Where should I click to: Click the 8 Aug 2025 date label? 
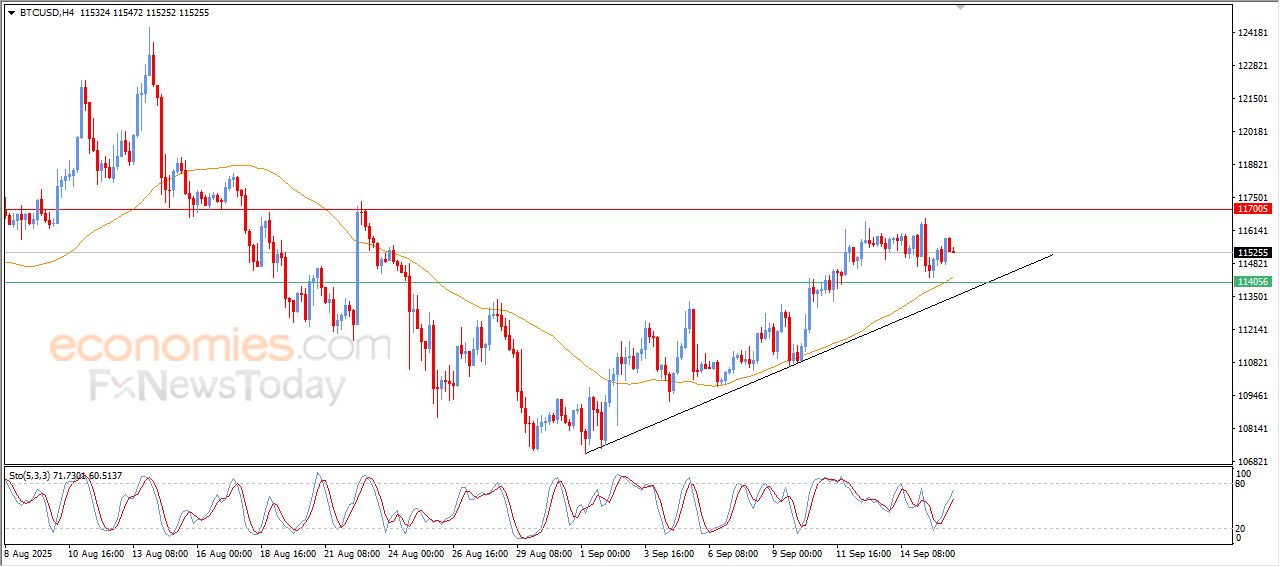click(28, 552)
